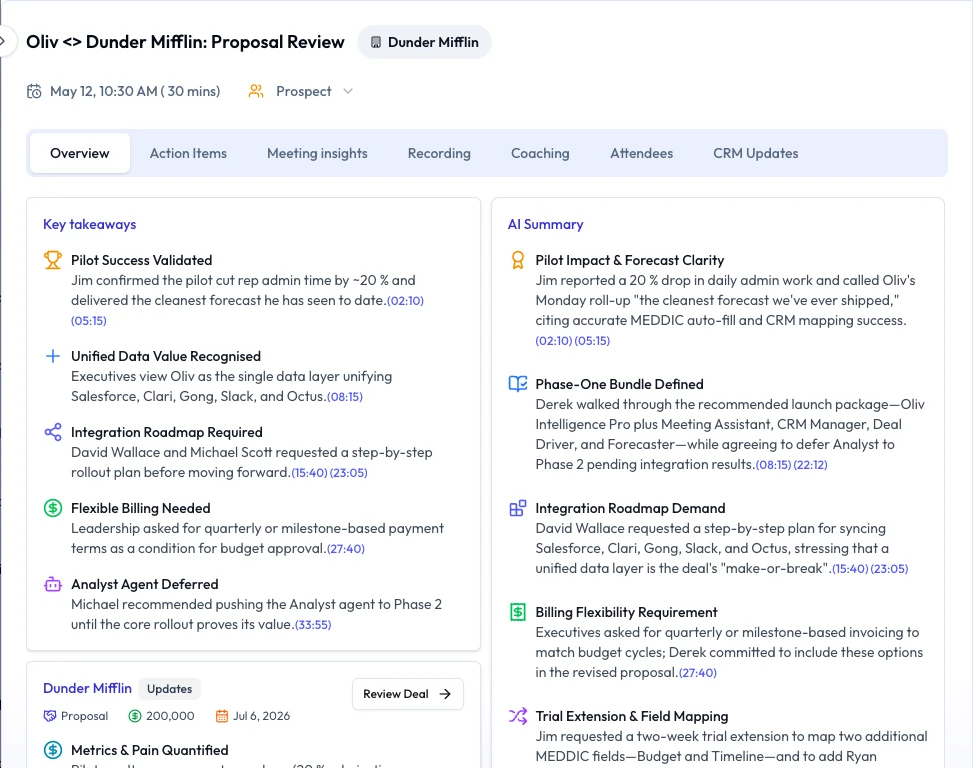
Task: Jump to timestamp 23:05 under Integration Roadmap Demand
Action: tap(889, 569)
